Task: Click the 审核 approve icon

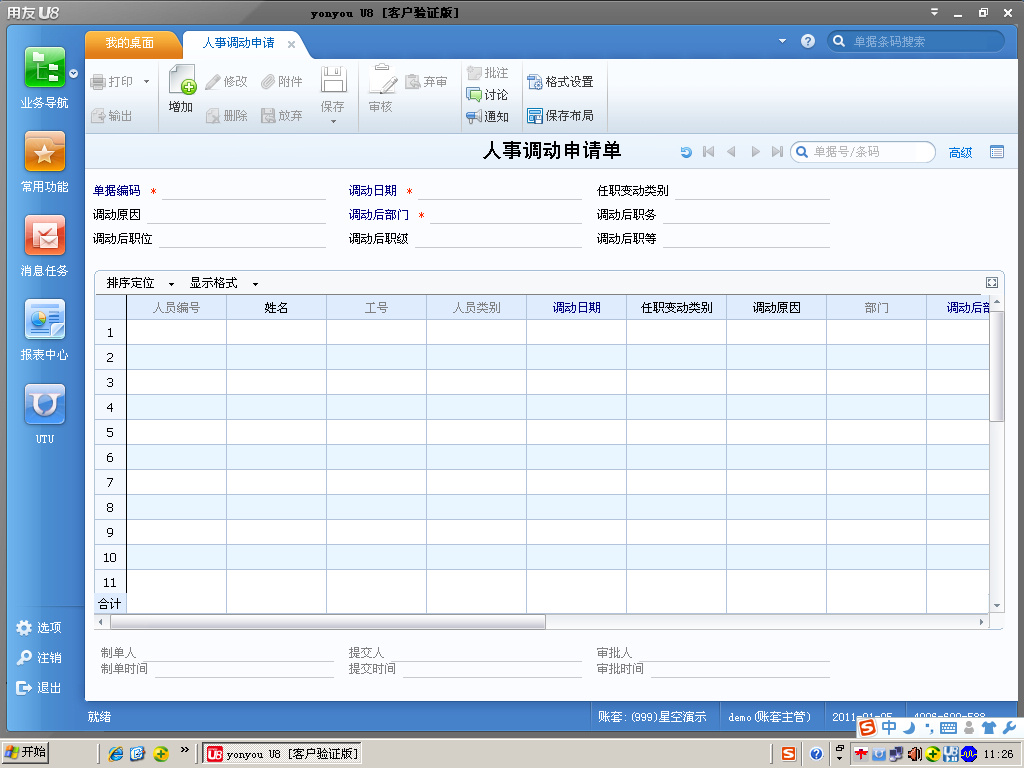Action: [x=383, y=80]
